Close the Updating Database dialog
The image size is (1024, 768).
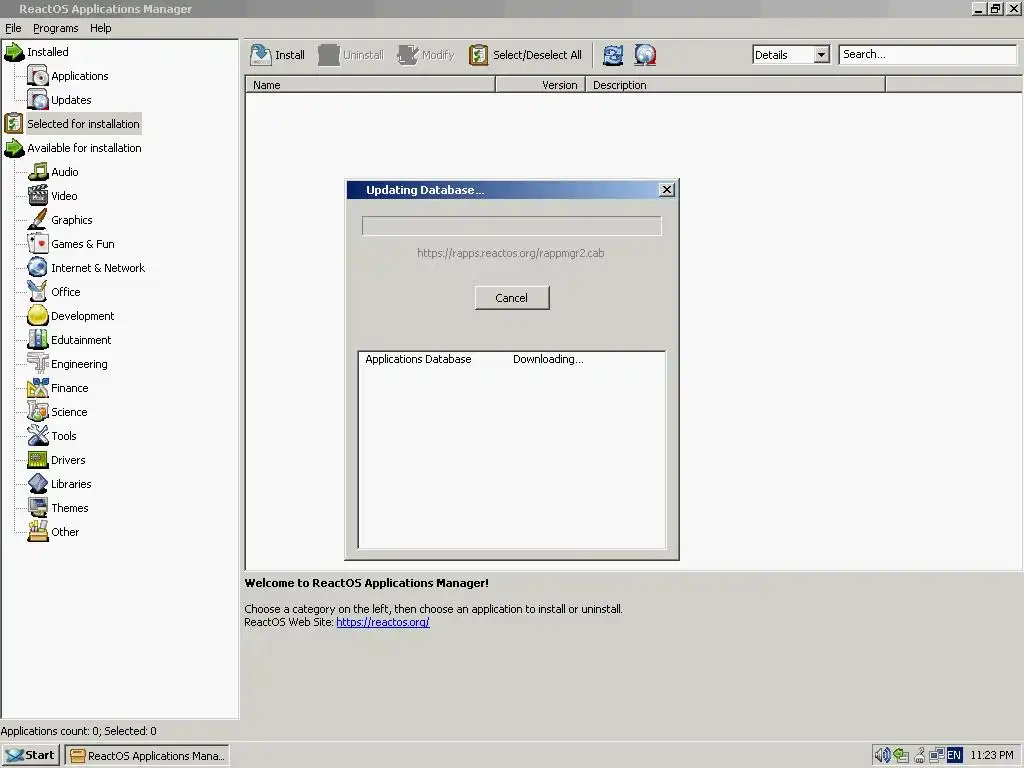tap(667, 189)
